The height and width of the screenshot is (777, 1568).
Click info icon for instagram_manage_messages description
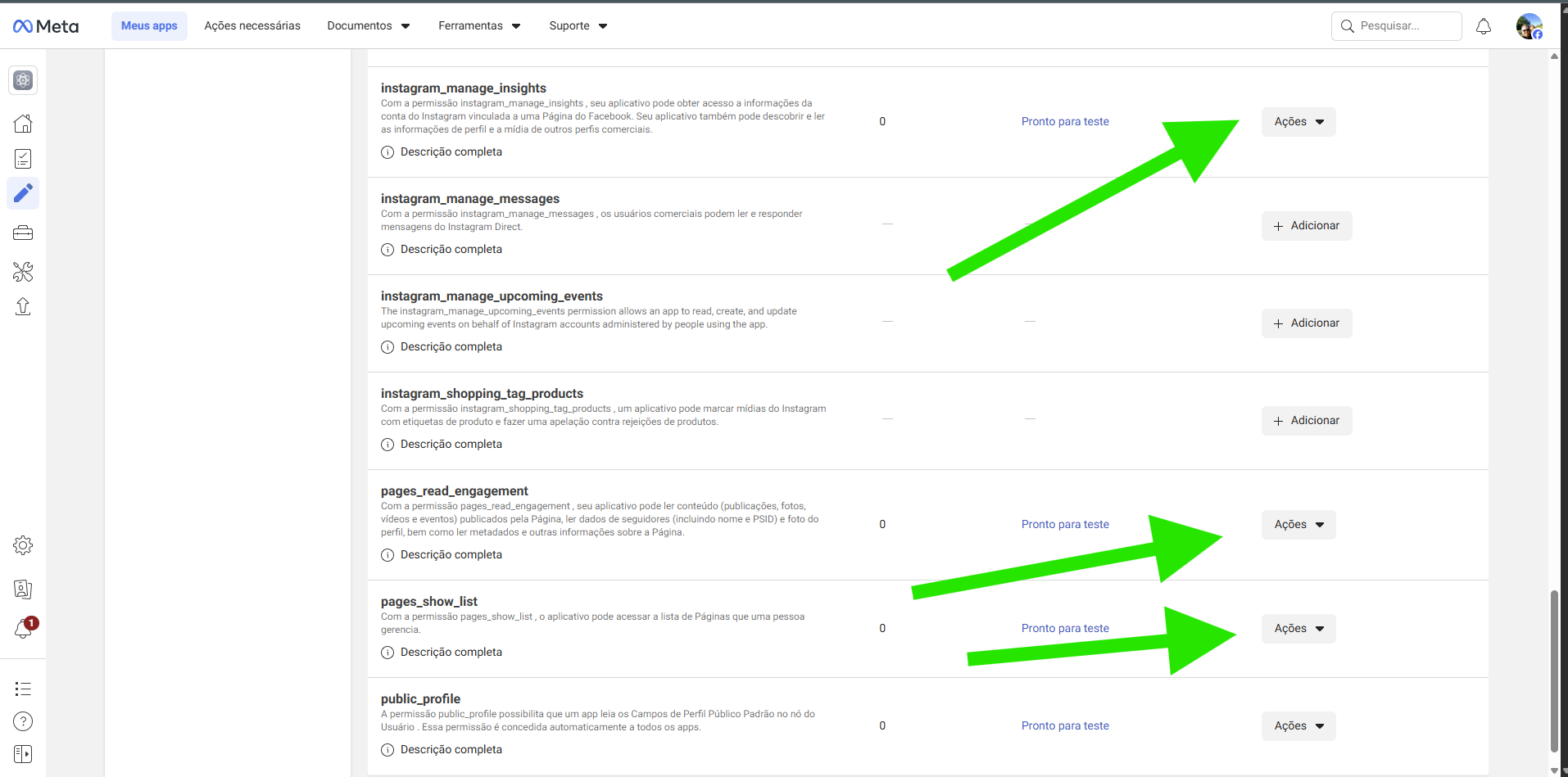(x=387, y=250)
